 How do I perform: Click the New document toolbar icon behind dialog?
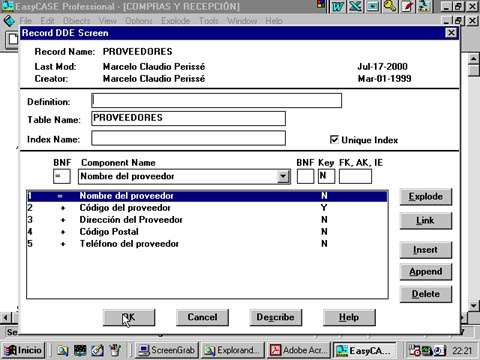click(x=13, y=39)
